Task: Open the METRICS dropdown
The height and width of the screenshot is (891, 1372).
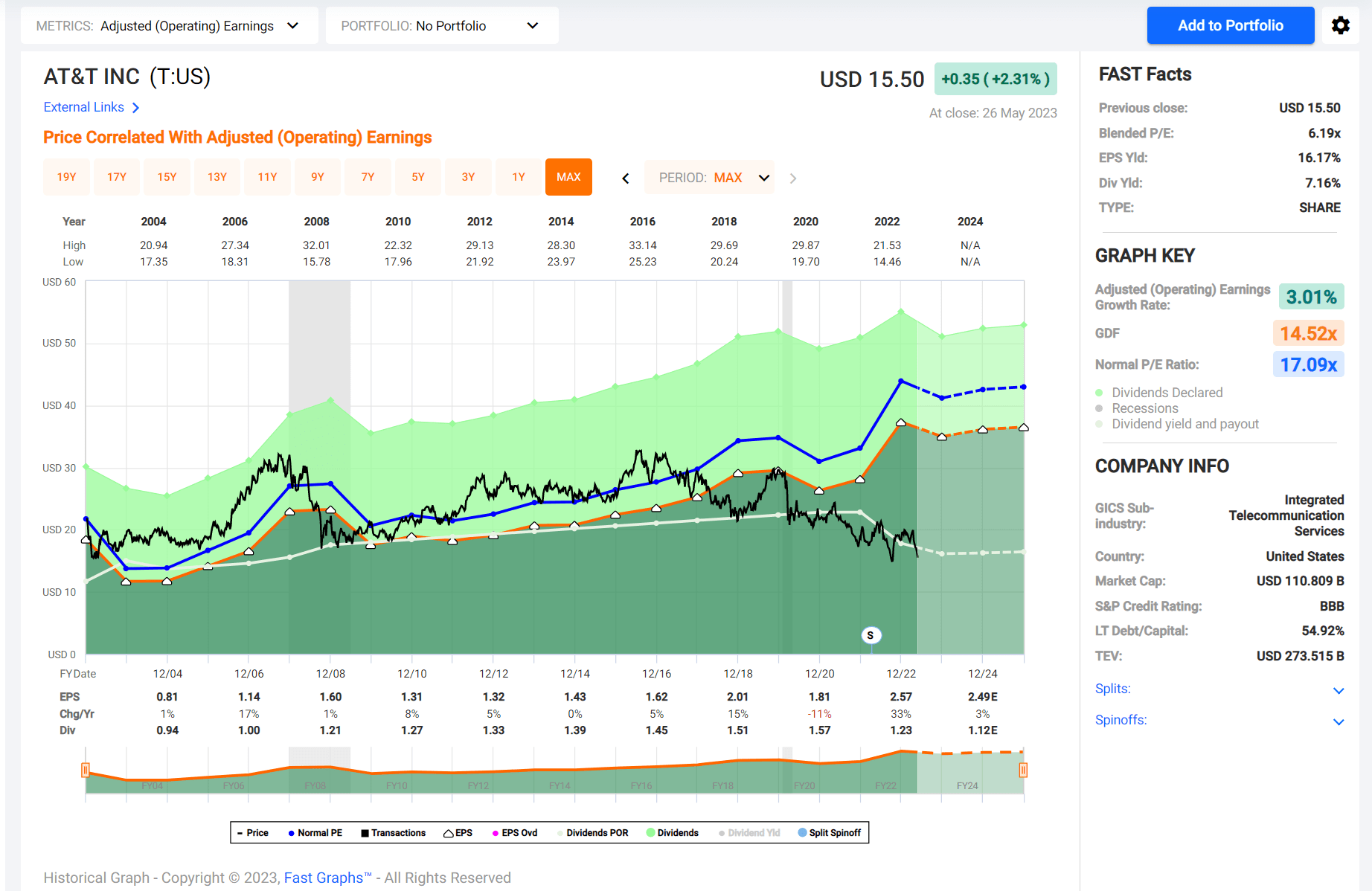Action: click(x=170, y=26)
